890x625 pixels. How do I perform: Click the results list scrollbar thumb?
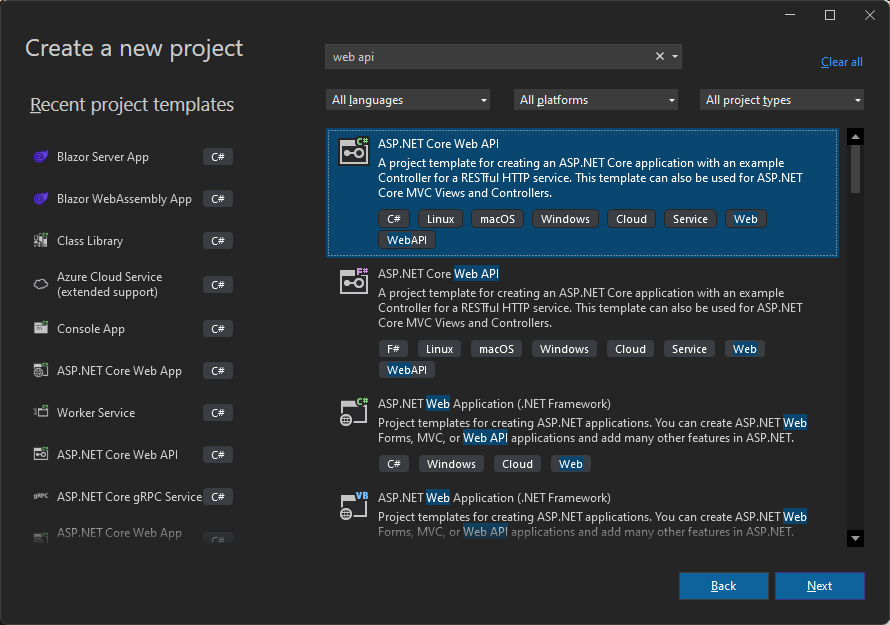(x=855, y=169)
